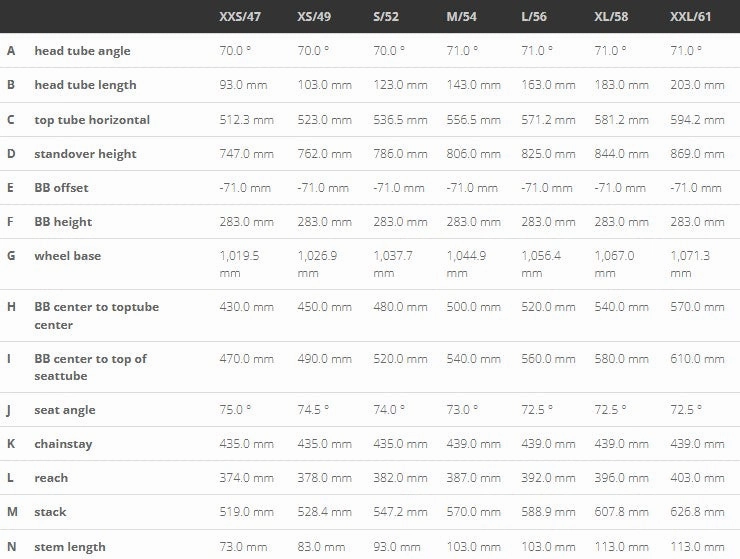Click the row letter G

(x=11, y=256)
